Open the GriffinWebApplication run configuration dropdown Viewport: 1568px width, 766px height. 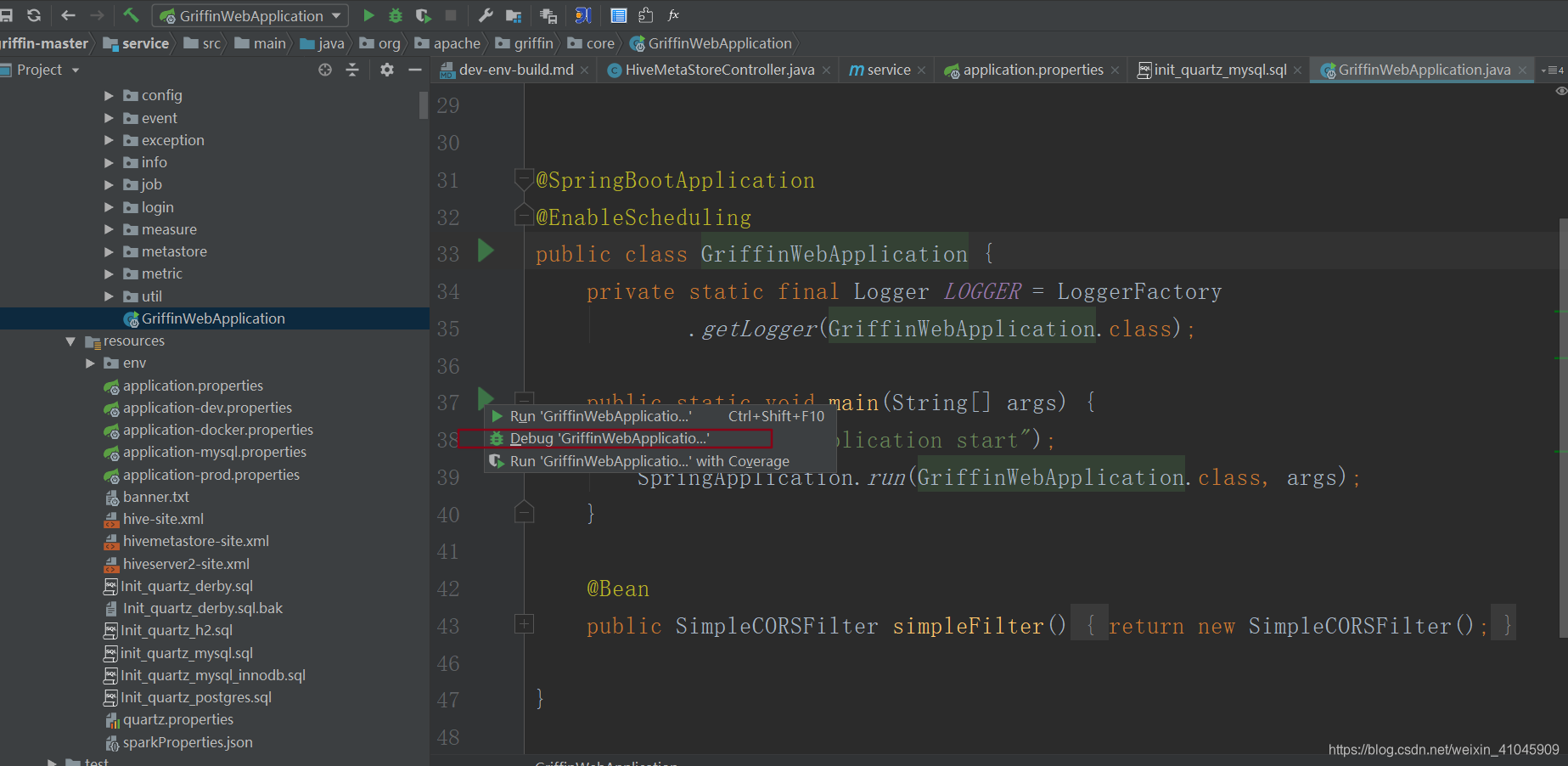click(x=250, y=15)
